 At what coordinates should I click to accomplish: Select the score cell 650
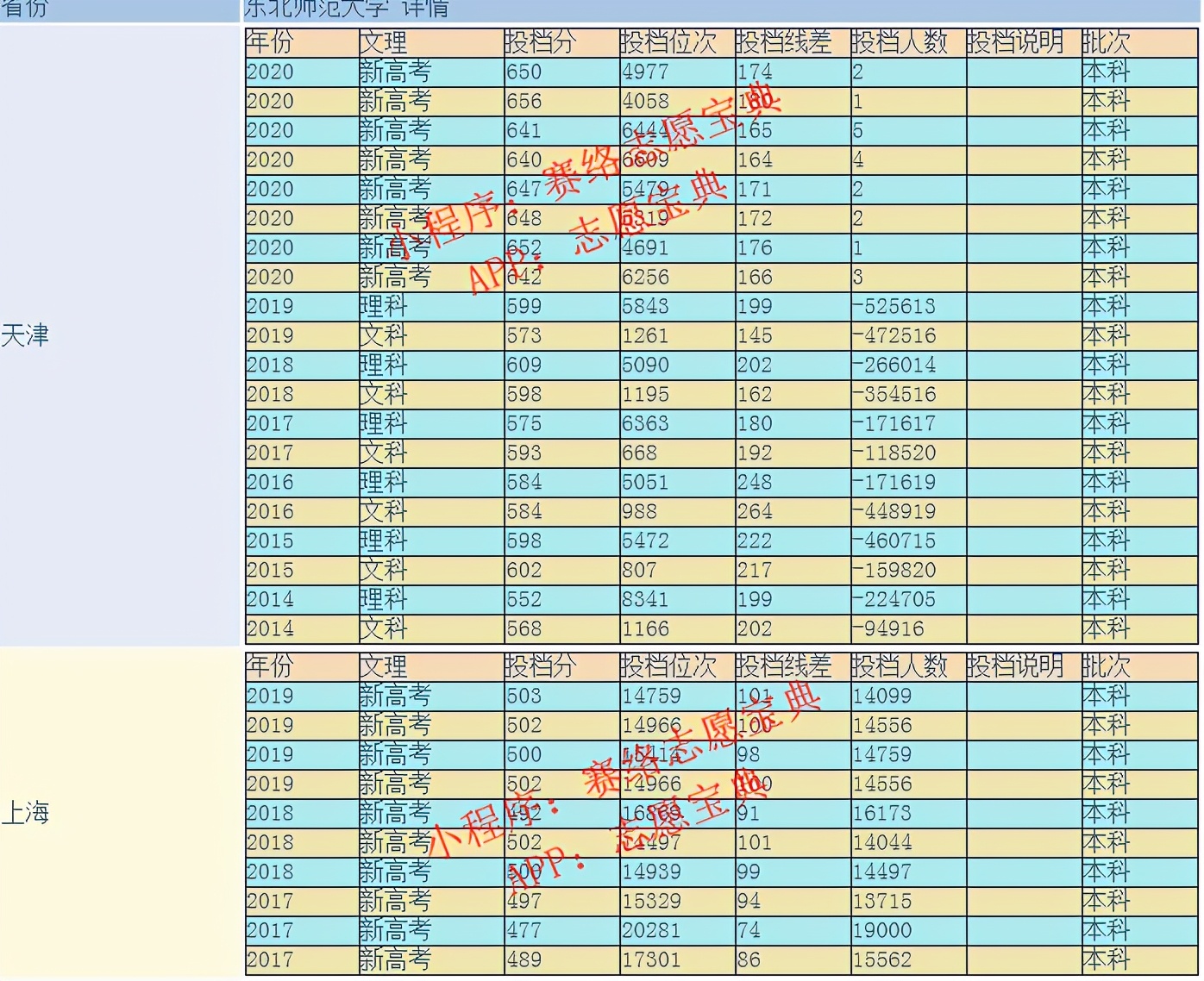point(561,72)
